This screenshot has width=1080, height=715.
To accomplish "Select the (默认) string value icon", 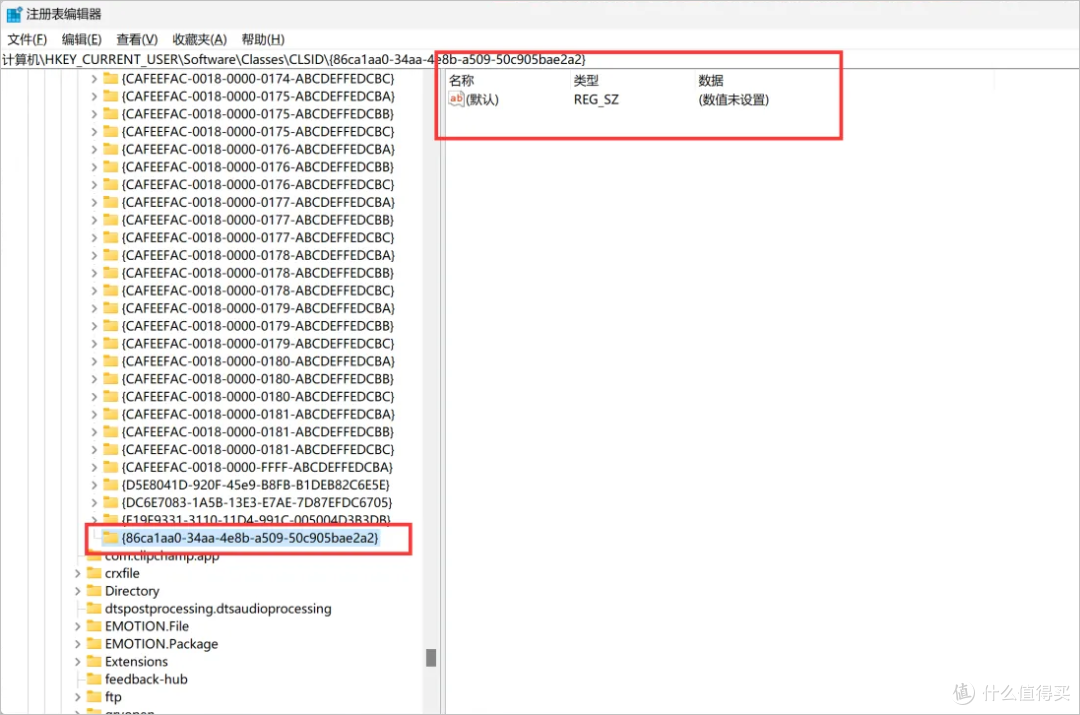I will click(456, 99).
